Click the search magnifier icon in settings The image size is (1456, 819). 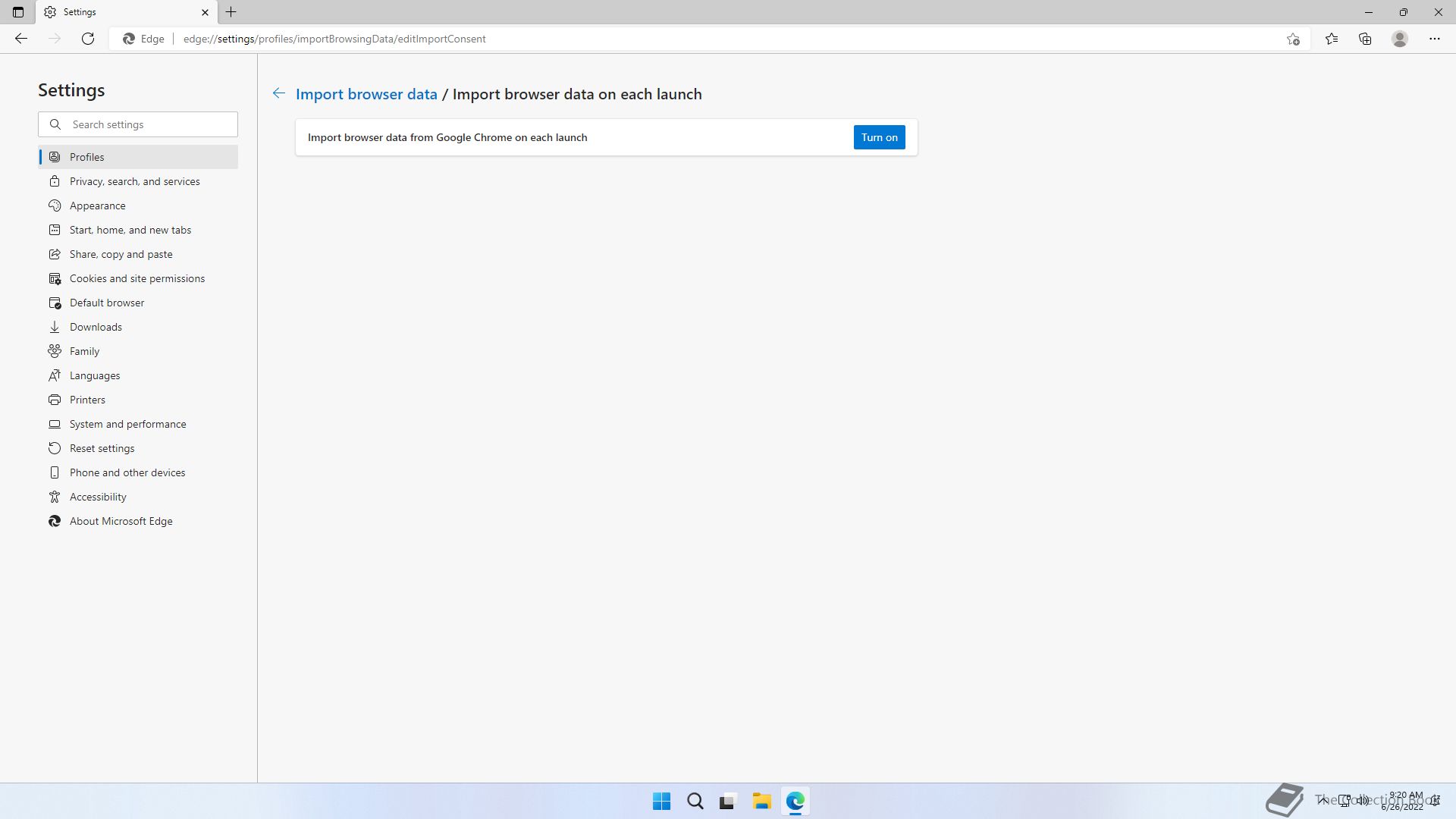[55, 124]
